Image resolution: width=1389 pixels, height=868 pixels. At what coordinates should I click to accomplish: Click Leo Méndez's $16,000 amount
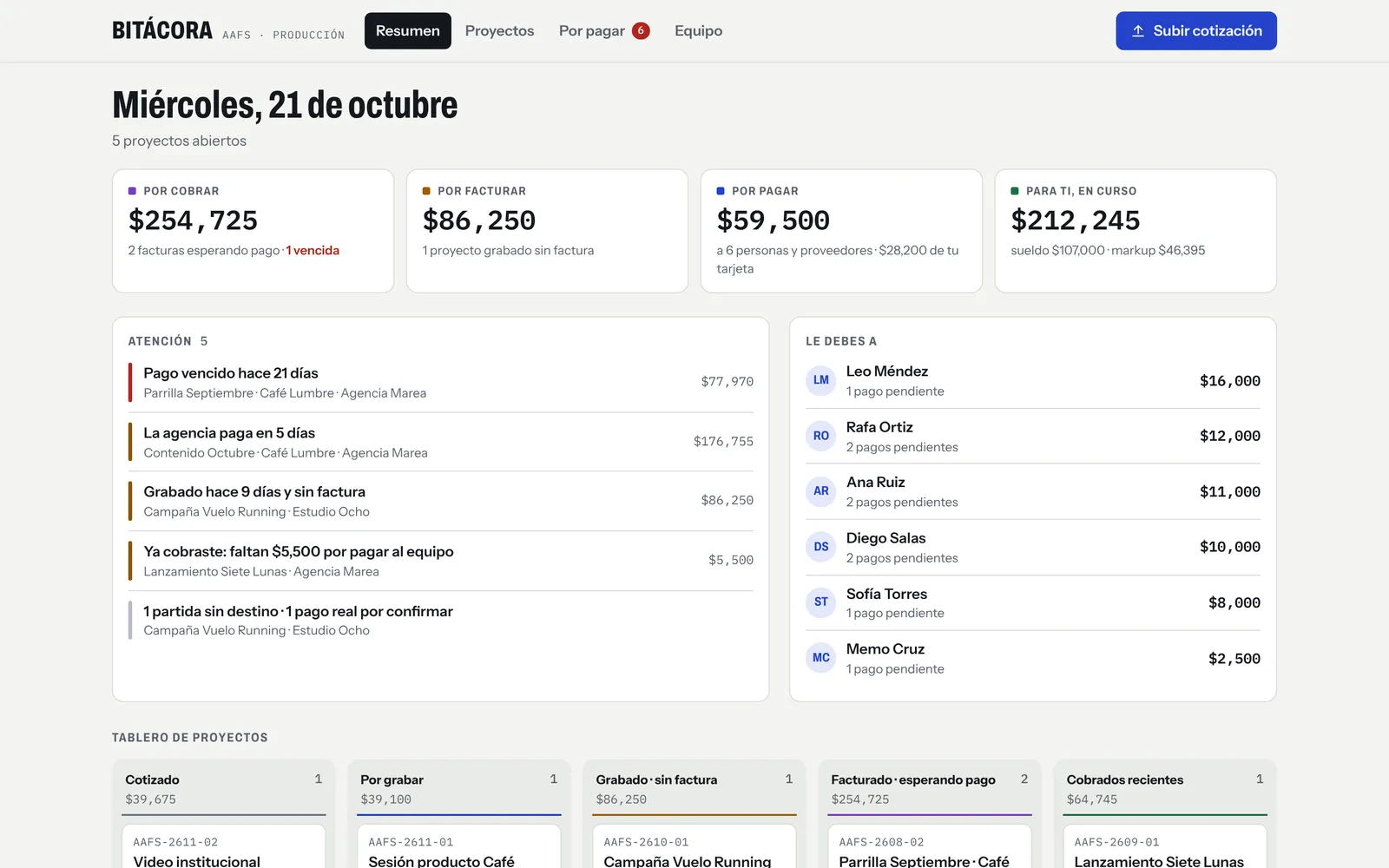(1230, 381)
